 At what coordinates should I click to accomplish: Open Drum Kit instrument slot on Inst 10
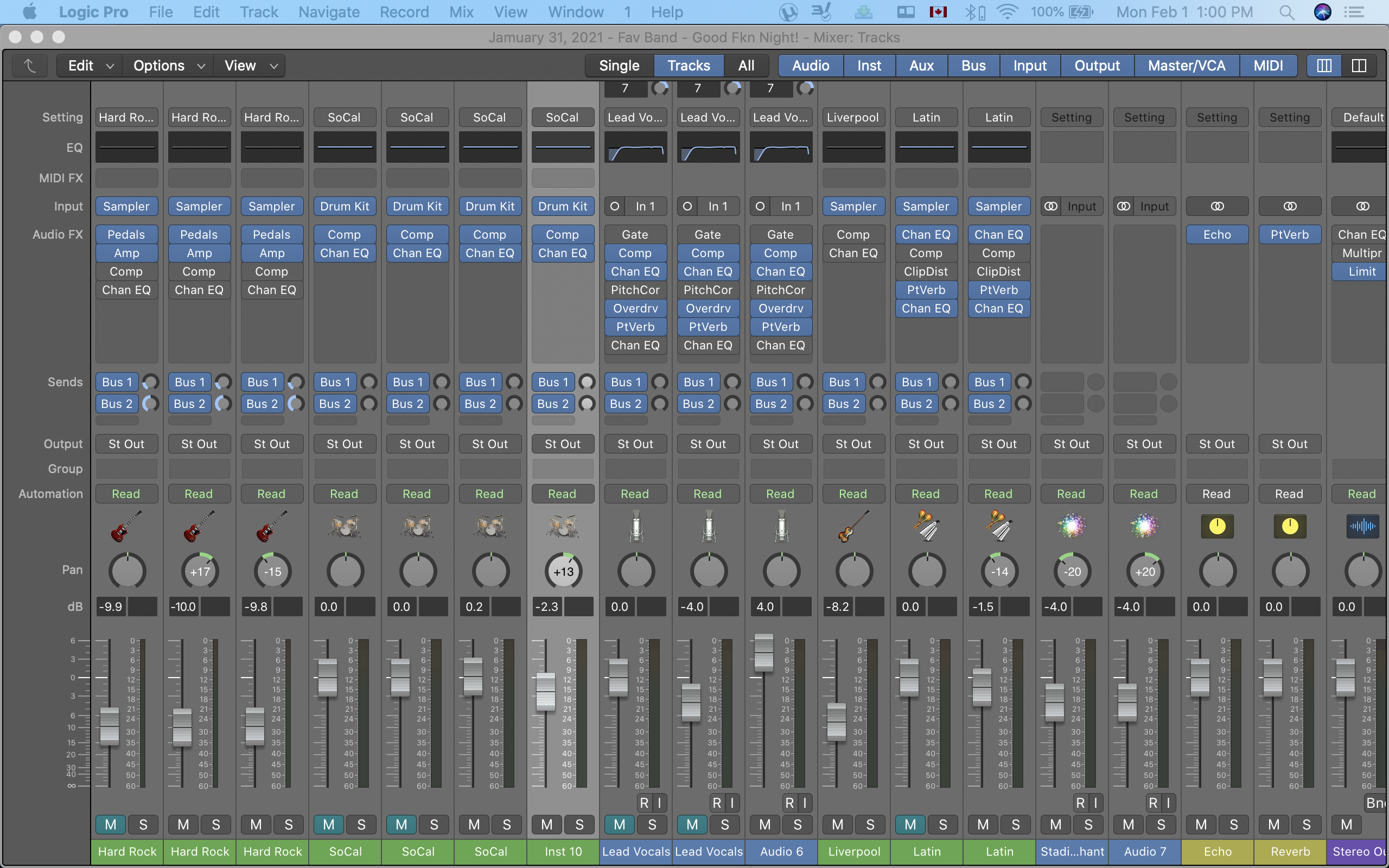pos(563,206)
